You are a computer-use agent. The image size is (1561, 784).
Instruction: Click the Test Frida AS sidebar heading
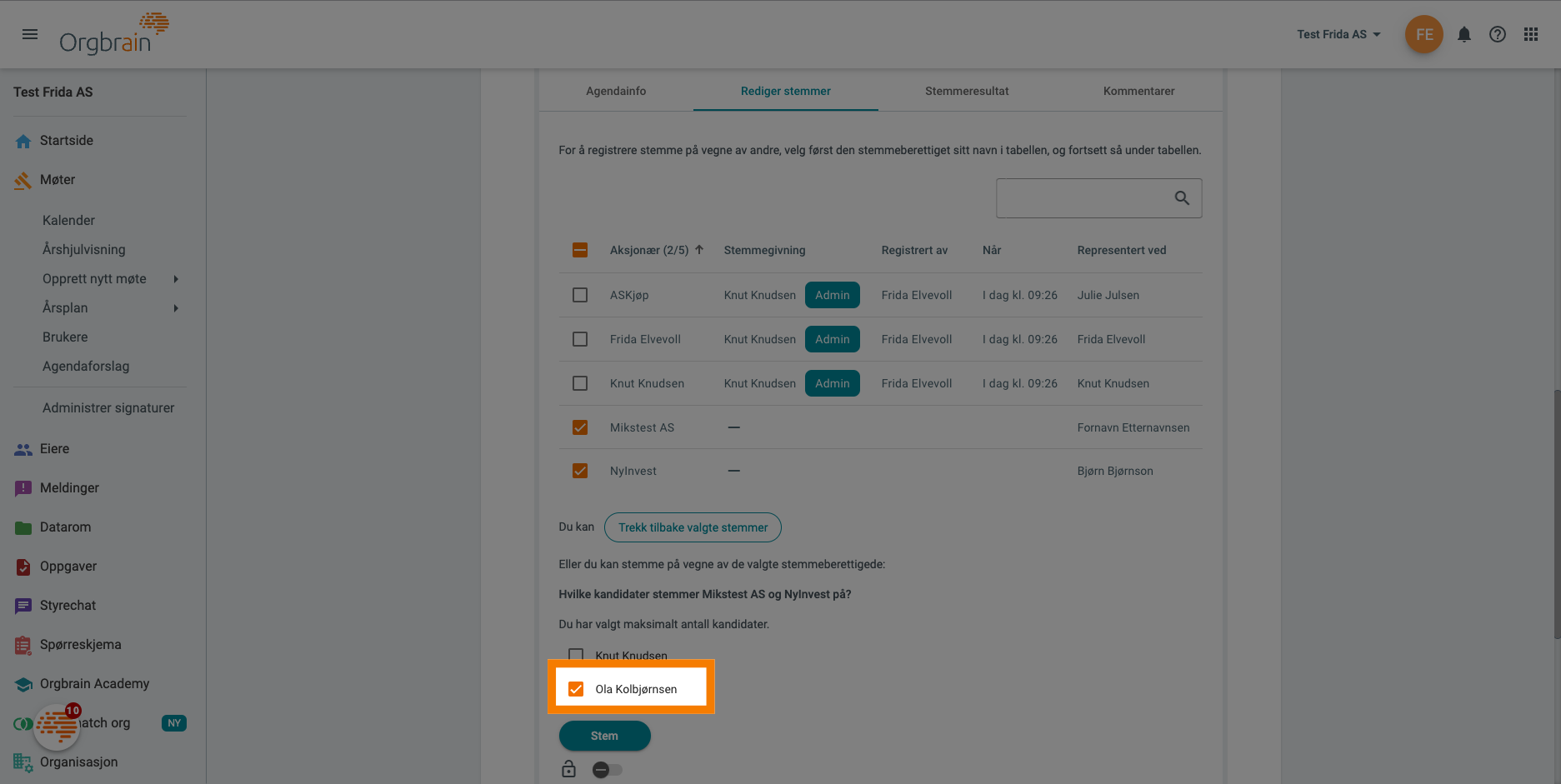[x=53, y=92]
